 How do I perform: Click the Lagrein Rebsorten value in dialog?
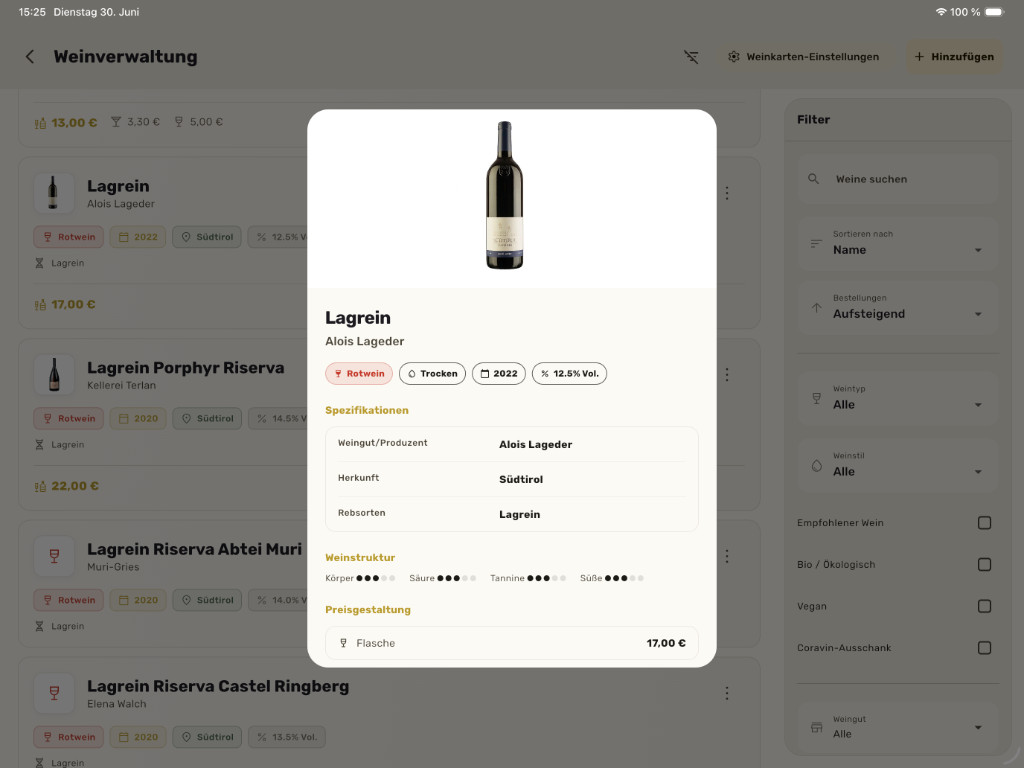pyautogui.click(x=520, y=515)
